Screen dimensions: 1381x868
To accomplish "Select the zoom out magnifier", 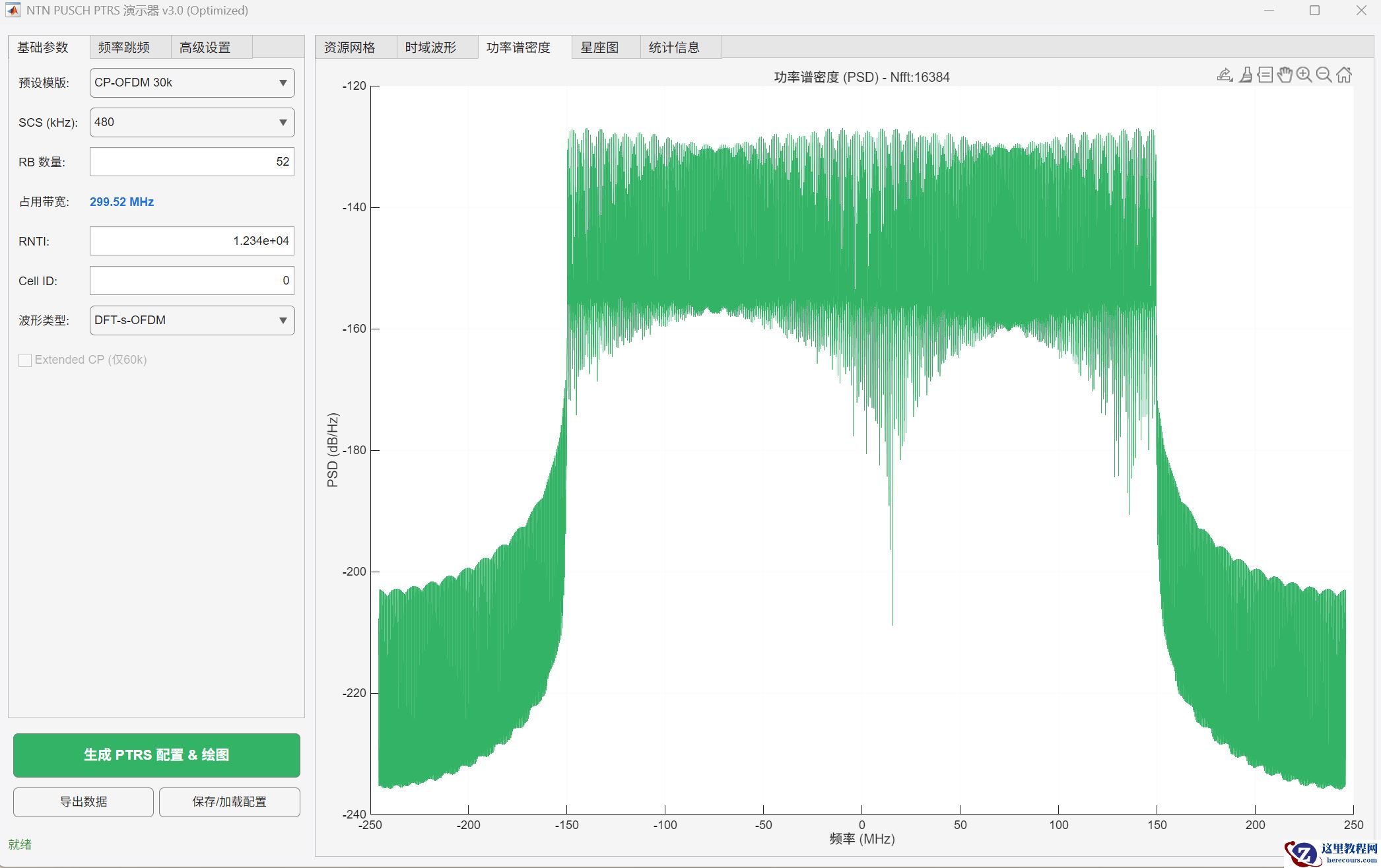I will (x=1324, y=75).
